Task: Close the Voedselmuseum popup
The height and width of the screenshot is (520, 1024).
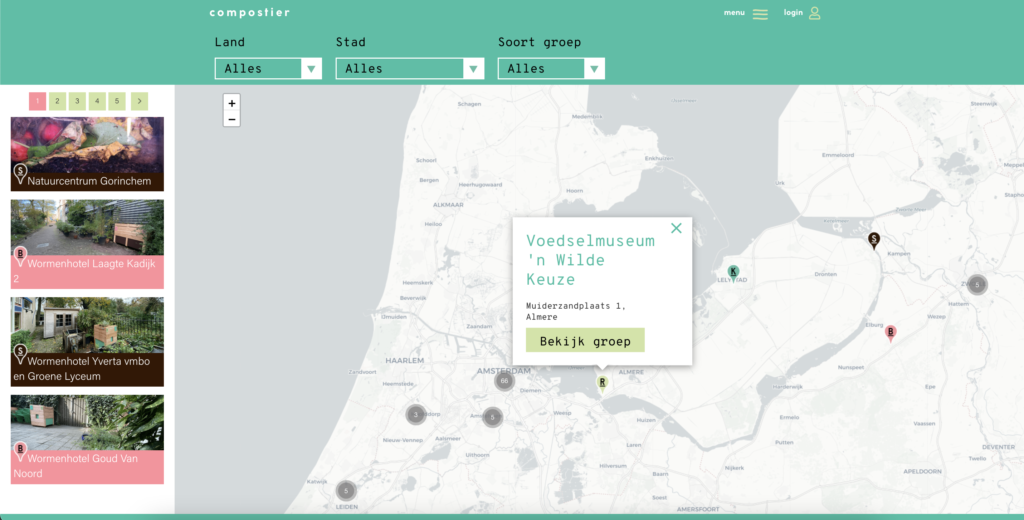Action: click(676, 228)
